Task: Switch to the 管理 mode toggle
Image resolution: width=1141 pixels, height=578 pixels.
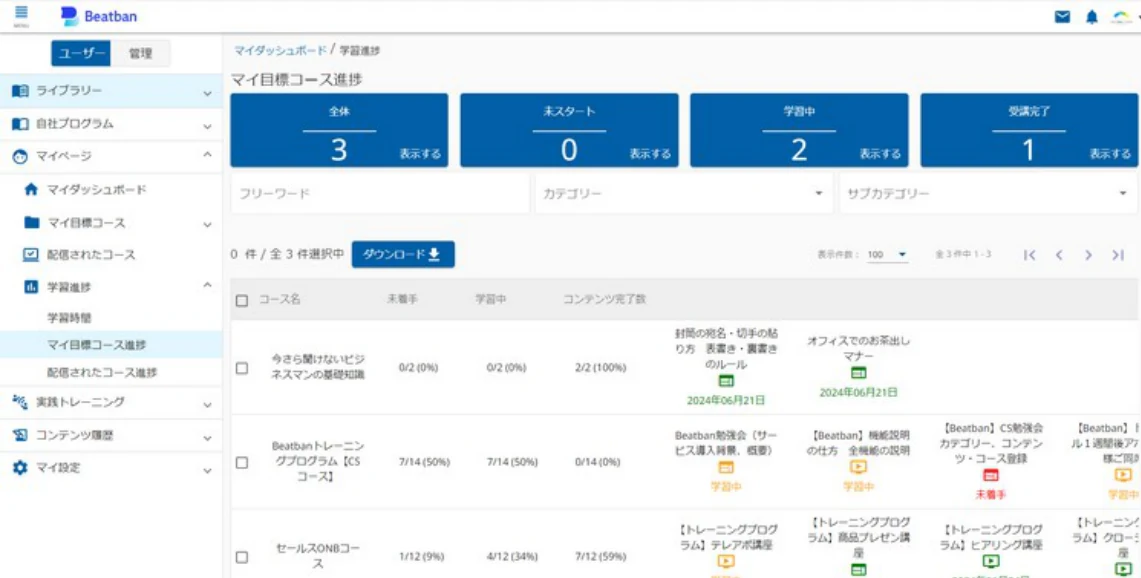Action: pos(140,53)
